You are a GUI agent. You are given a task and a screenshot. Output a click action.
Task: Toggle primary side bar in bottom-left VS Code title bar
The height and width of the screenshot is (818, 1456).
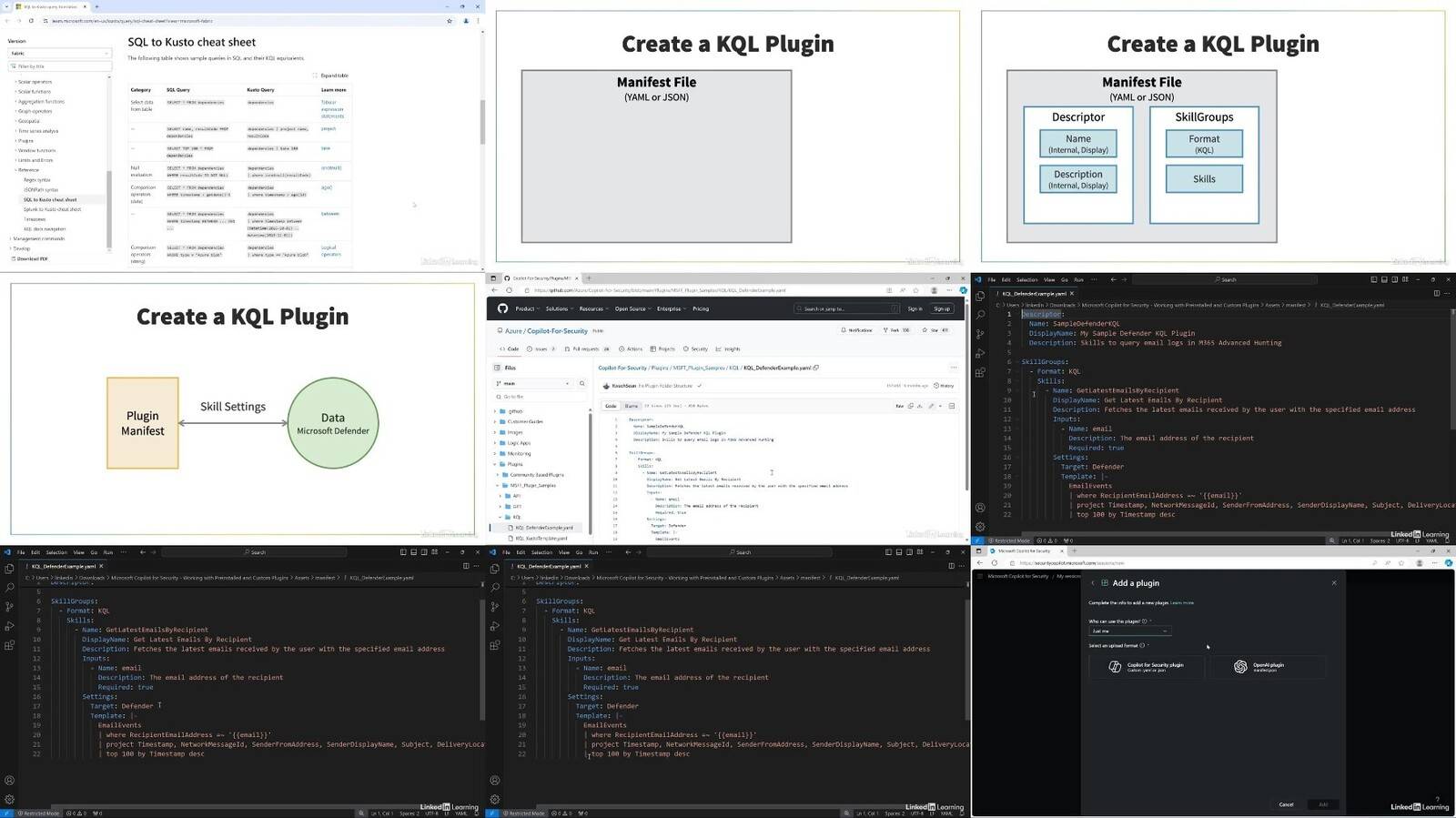tap(403, 552)
